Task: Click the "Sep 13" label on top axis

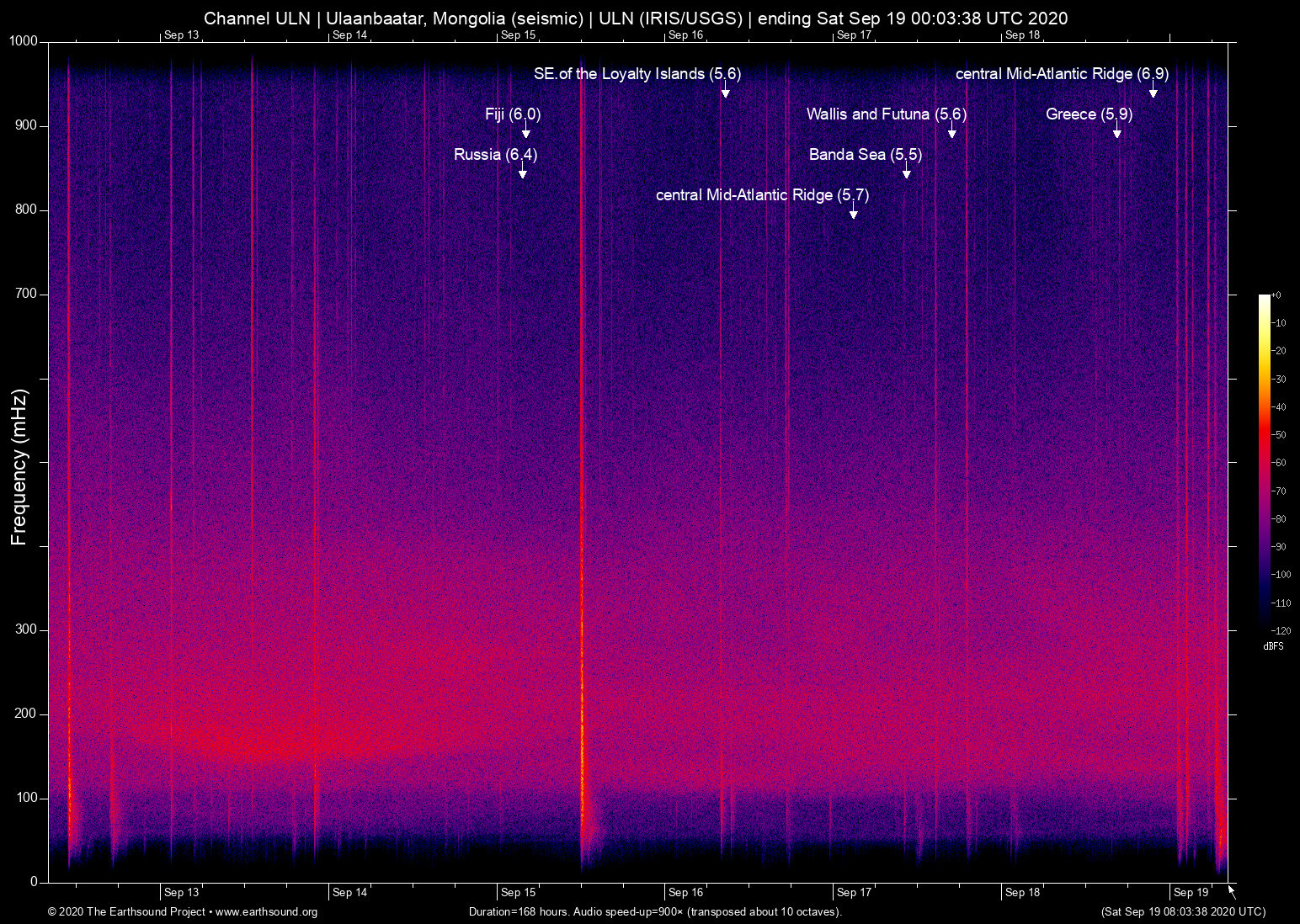Action: pyautogui.click(x=180, y=35)
